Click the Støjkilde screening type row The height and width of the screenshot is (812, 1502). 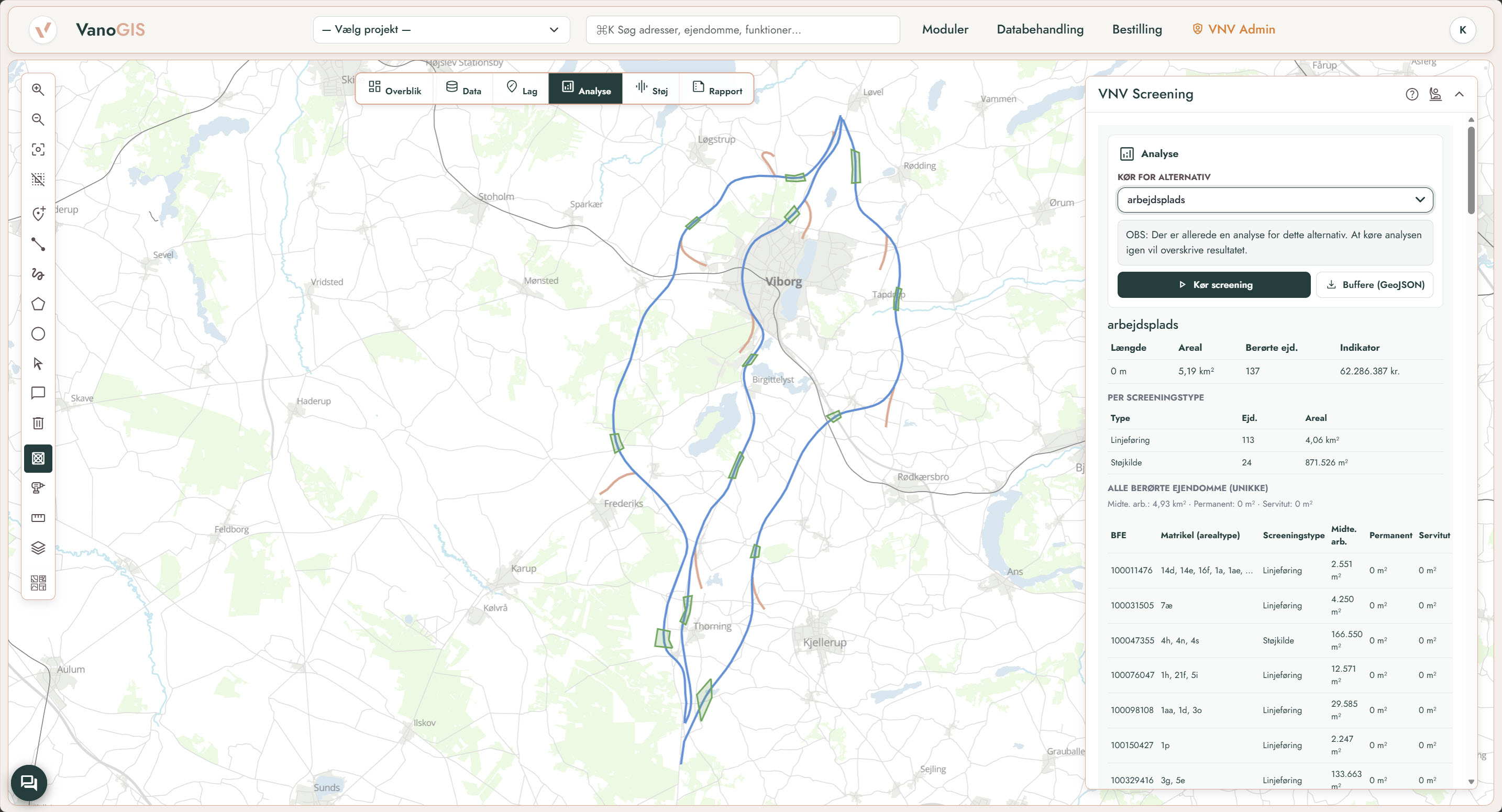[x=1275, y=462]
